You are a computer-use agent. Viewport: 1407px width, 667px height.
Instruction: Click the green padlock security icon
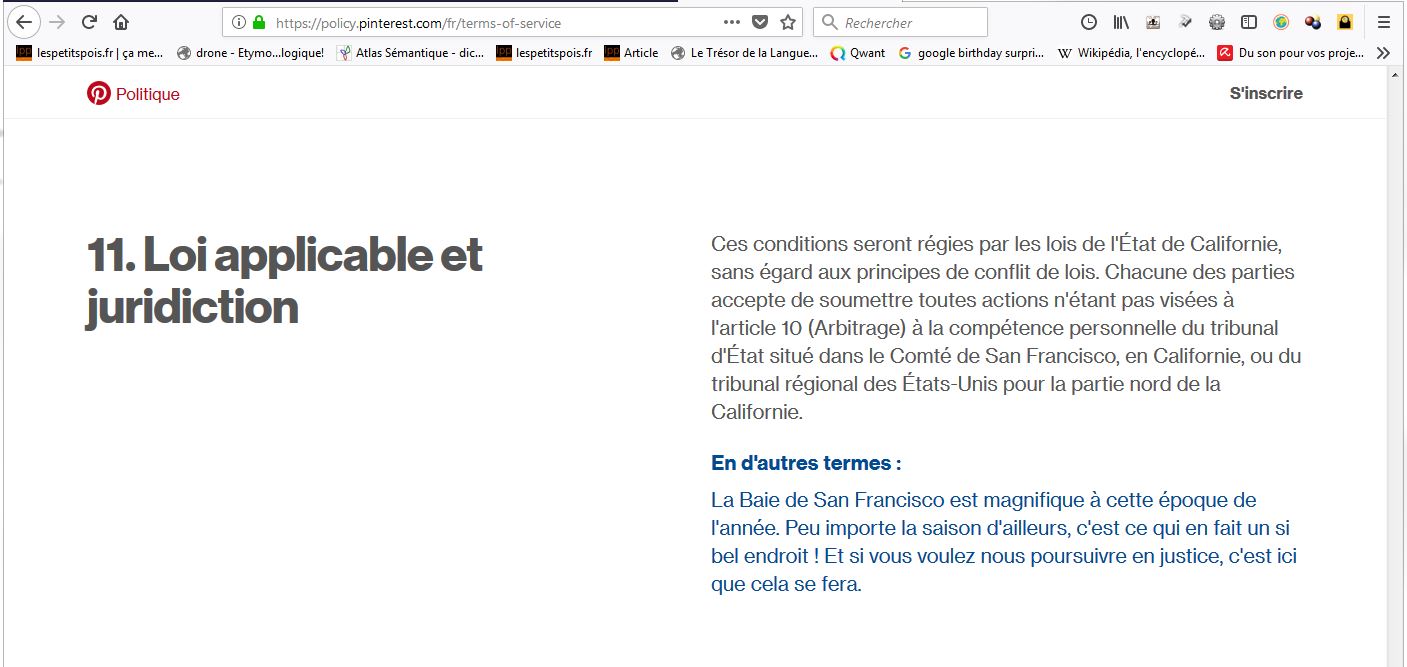tap(259, 22)
